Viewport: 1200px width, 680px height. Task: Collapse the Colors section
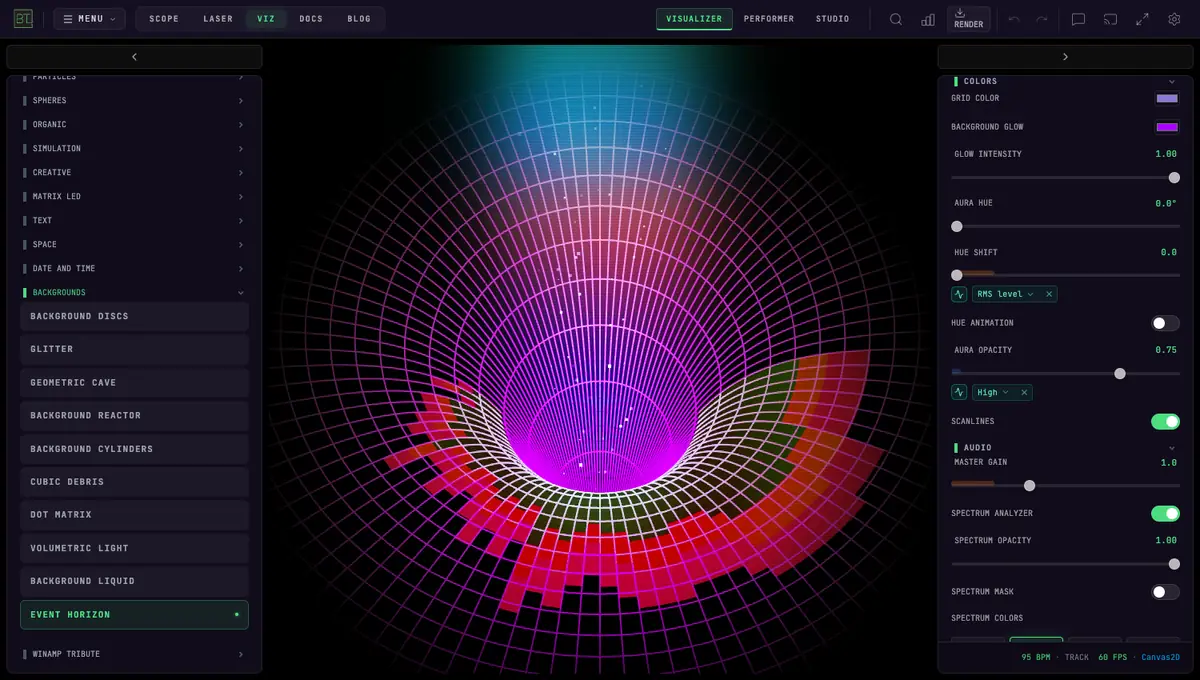(1065, 81)
